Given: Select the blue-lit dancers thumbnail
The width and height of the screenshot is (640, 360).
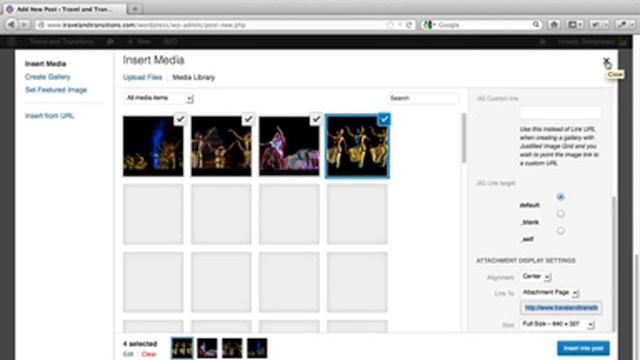Looking at the screenshot, I should coord(153,146).
